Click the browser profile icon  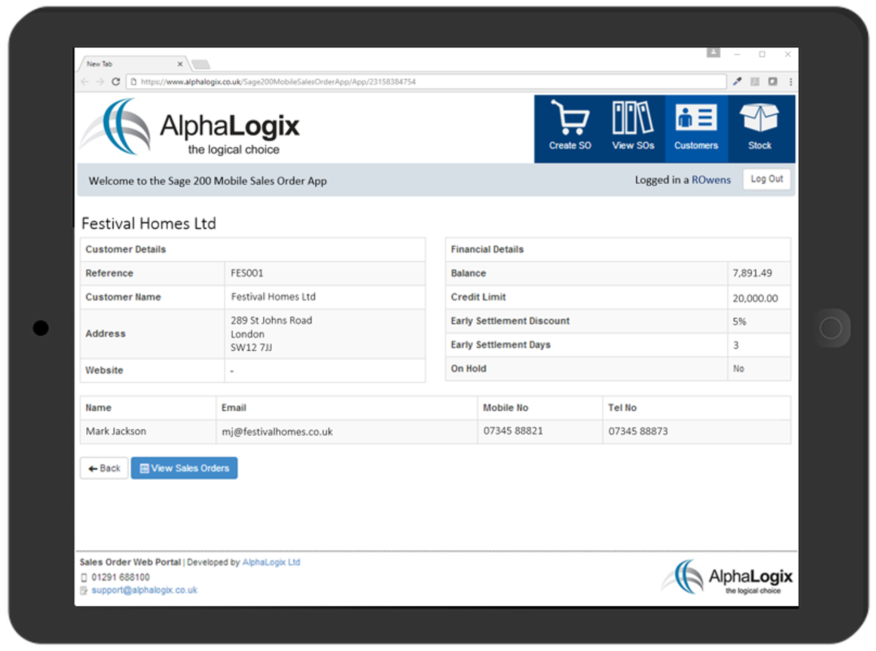713,53
